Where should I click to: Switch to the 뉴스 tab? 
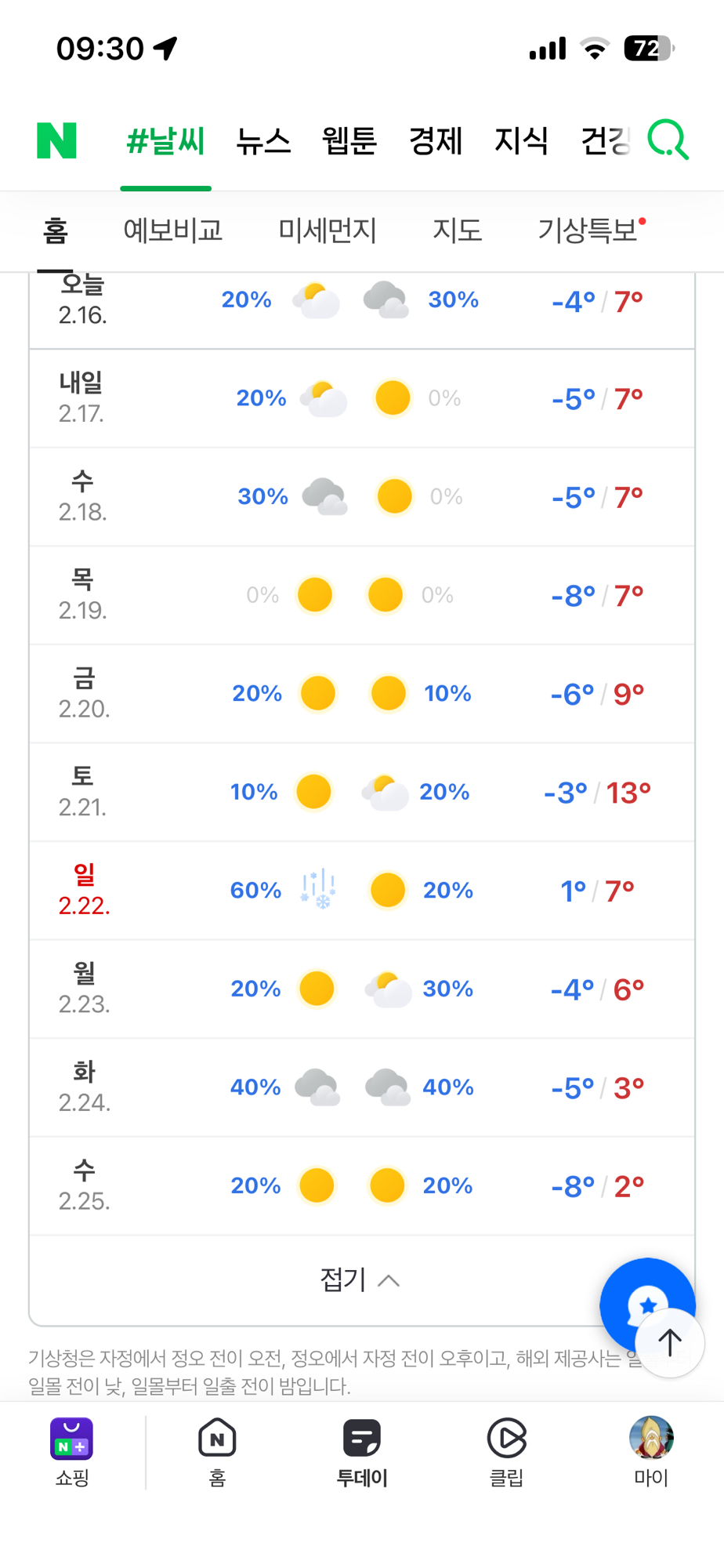(x=263, y=141)
